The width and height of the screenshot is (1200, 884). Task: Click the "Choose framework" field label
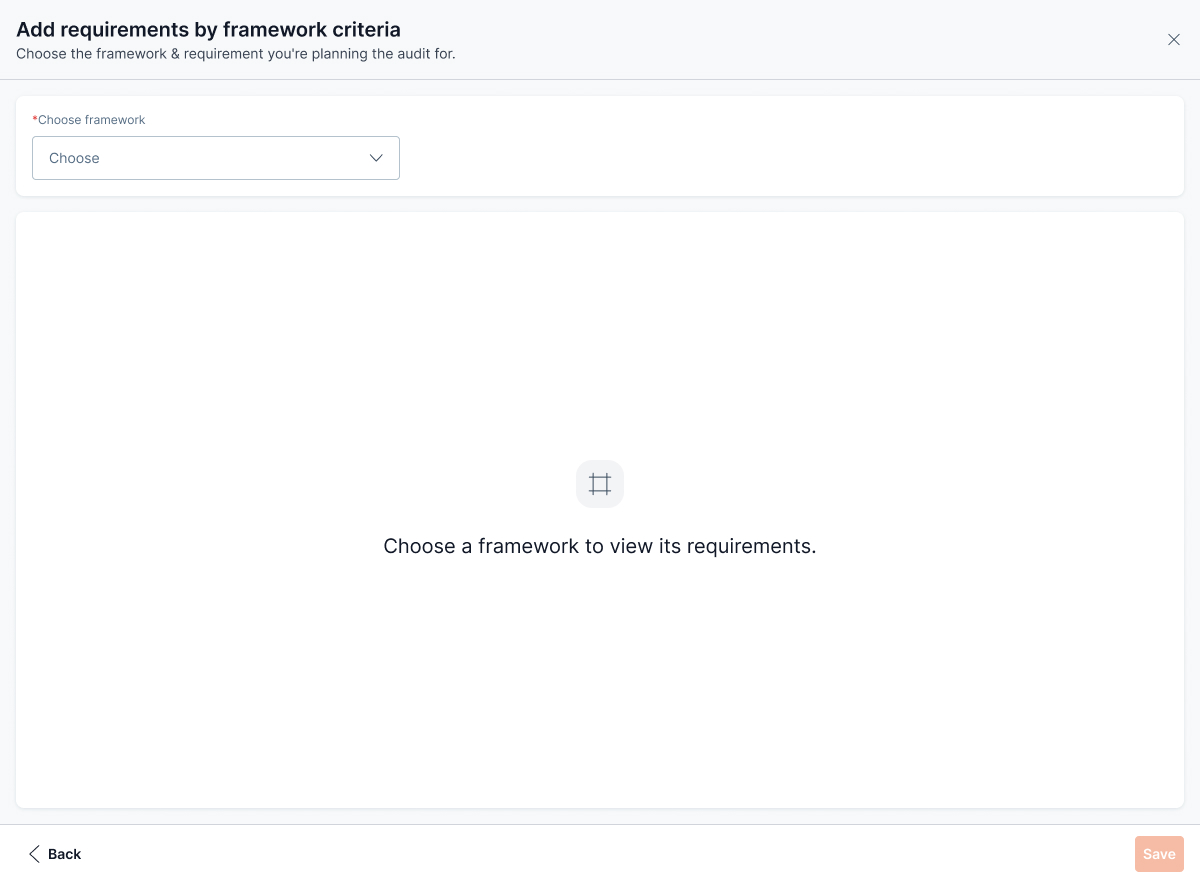pyautogui.click(x=91, y=120)
